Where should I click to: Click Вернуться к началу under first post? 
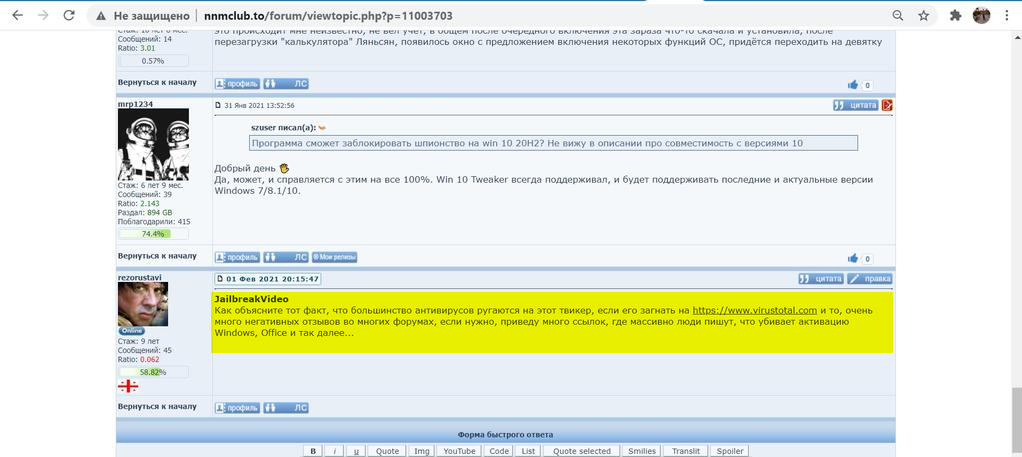[157, 83]
